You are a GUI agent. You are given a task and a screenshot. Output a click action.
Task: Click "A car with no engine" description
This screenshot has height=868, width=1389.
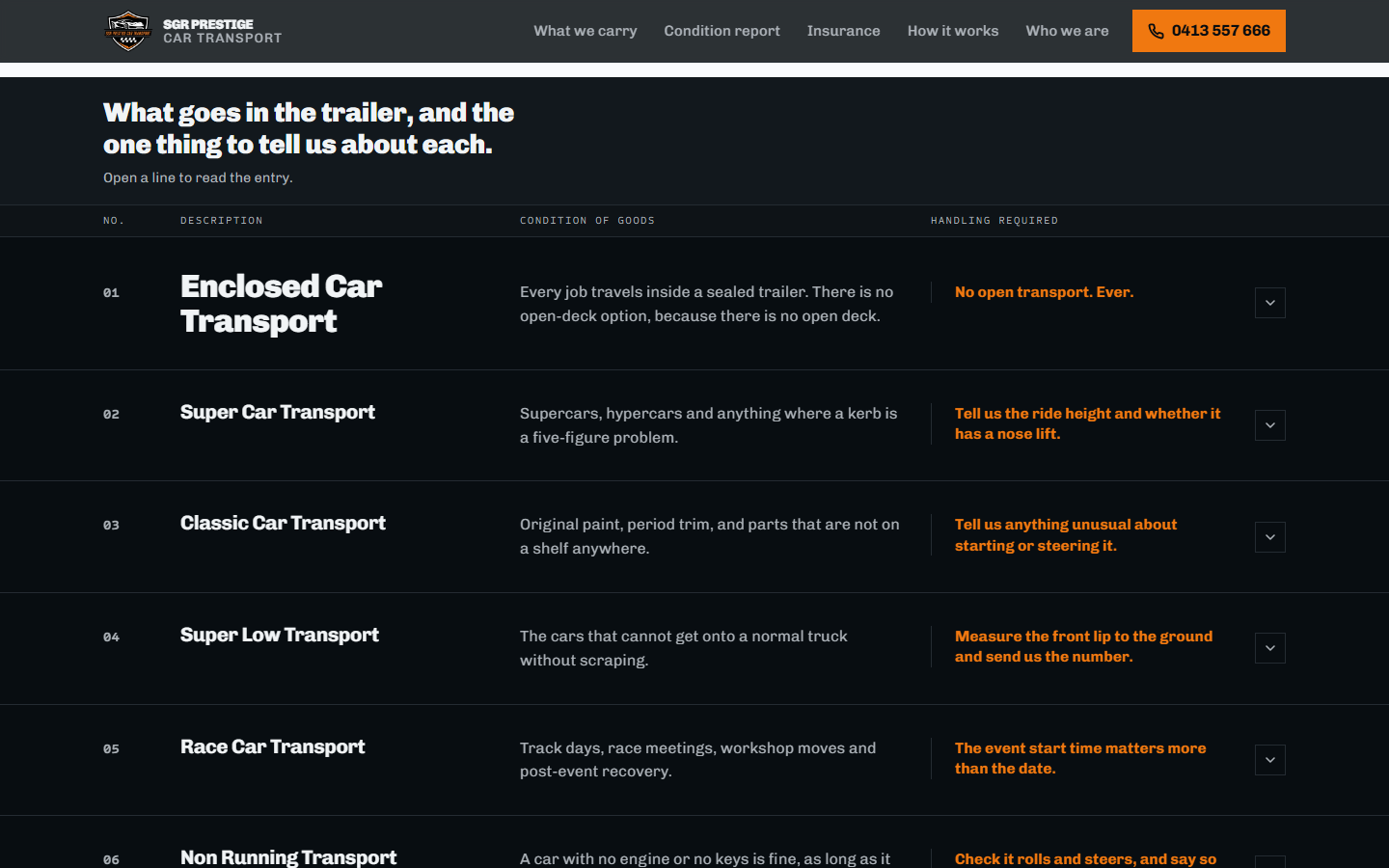pyautogui.click(x=705, y=858)
